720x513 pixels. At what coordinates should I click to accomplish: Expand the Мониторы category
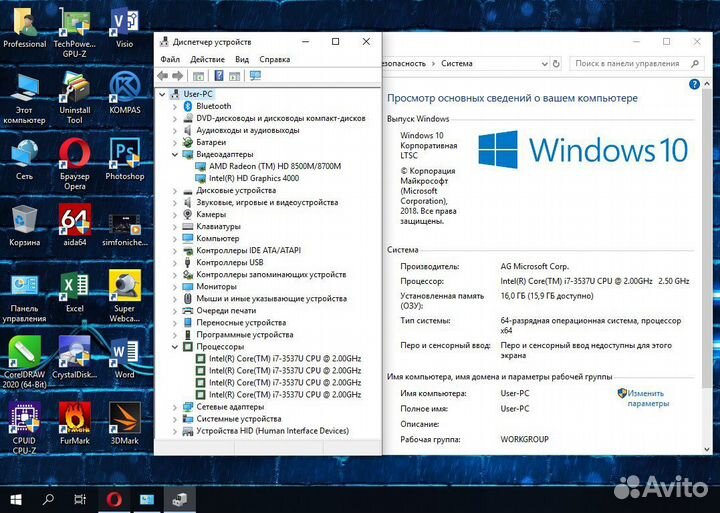coord(174,287)
